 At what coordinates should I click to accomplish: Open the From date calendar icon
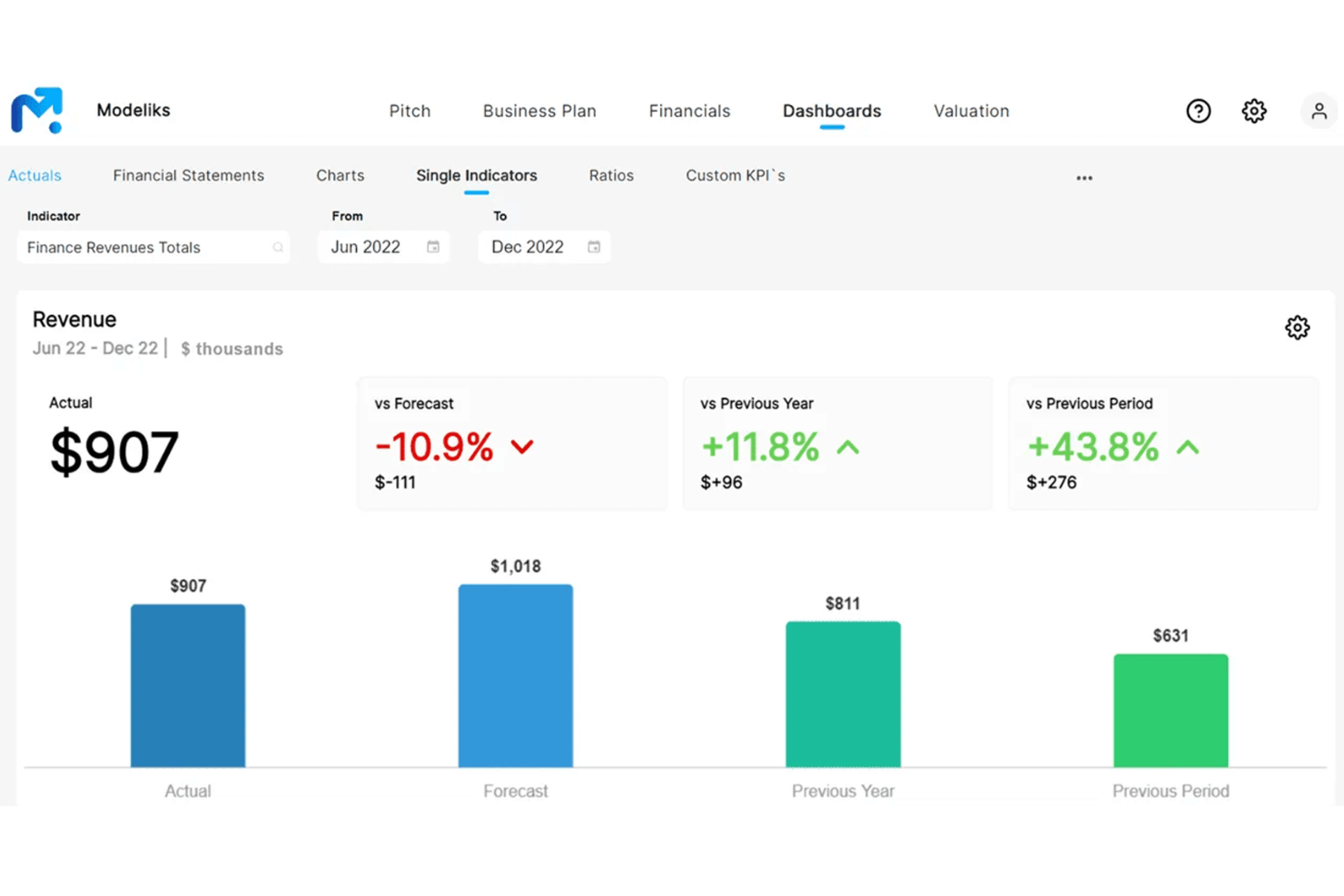(431, 246)
